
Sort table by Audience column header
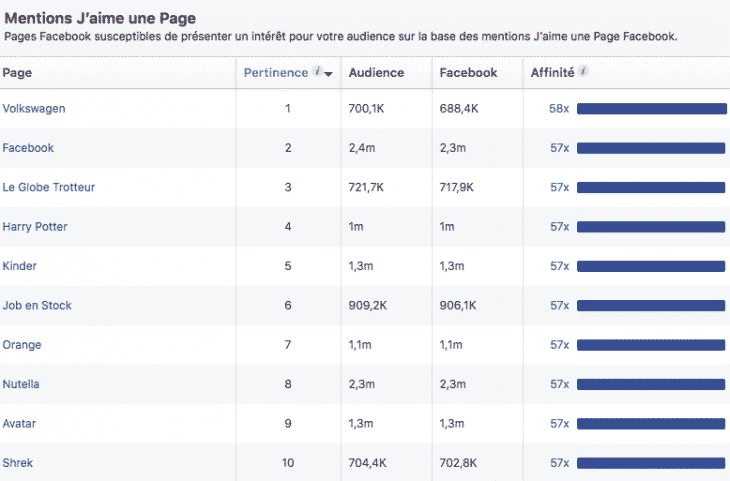click(x=376, y=73)
